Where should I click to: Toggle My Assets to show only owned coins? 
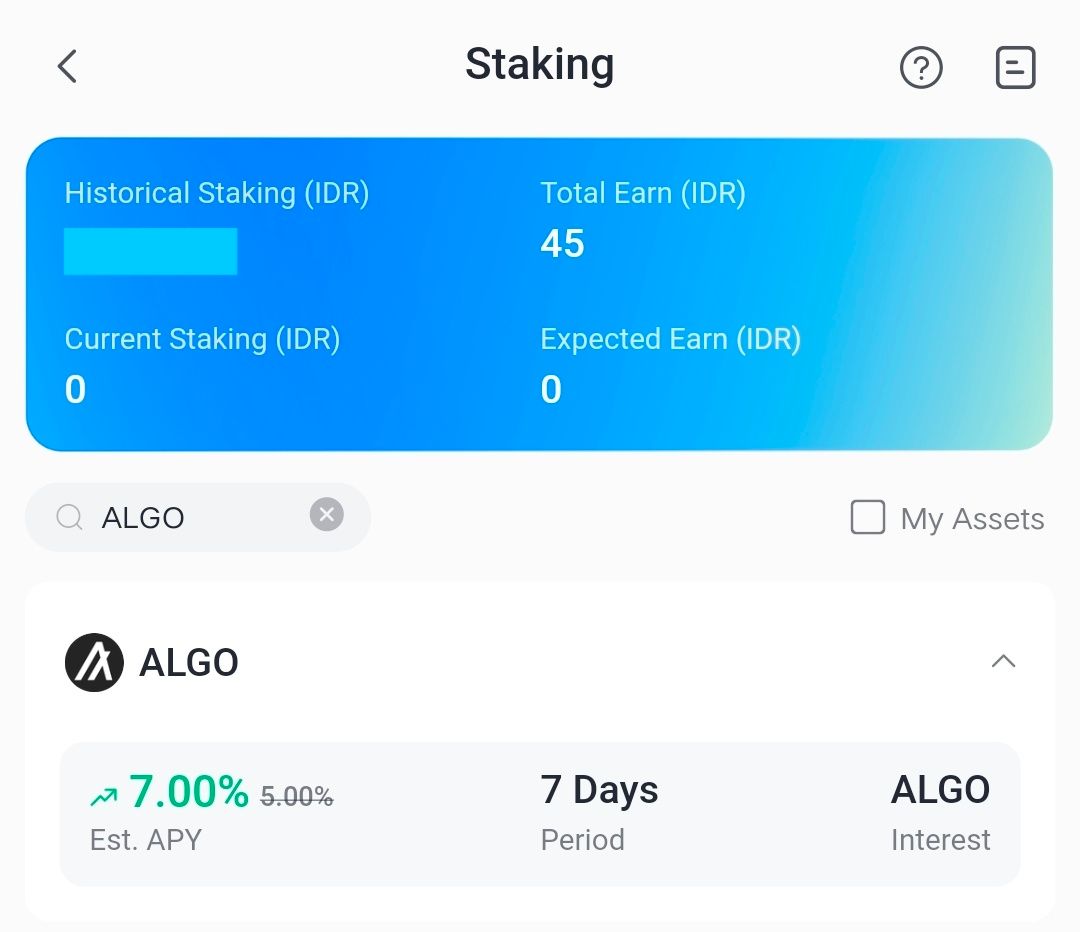click(x=867, y=517)
